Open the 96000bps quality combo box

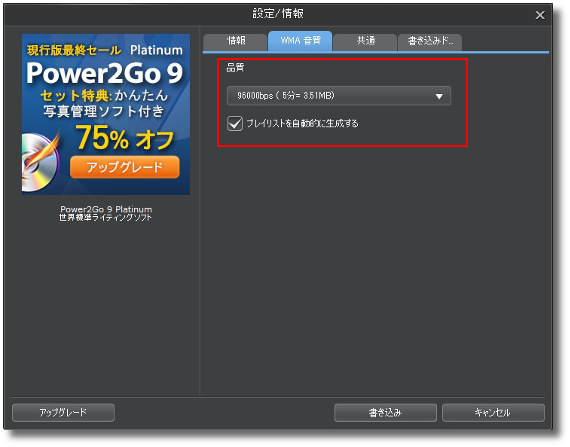tap(339, 96)
